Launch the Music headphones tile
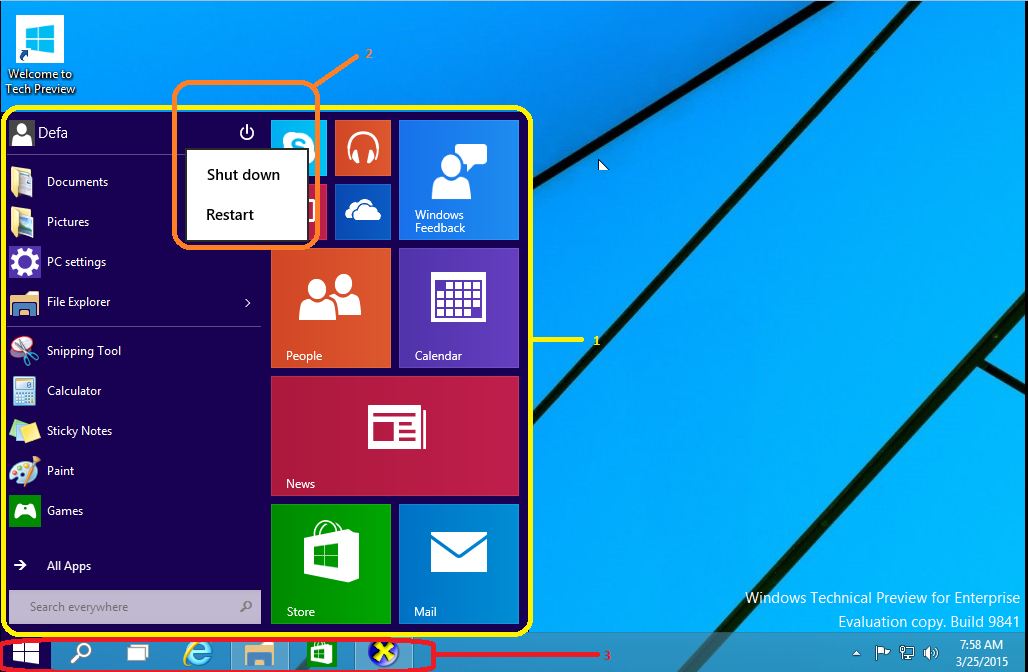This screenshot has height=672, width=1028. click(362, 148)
